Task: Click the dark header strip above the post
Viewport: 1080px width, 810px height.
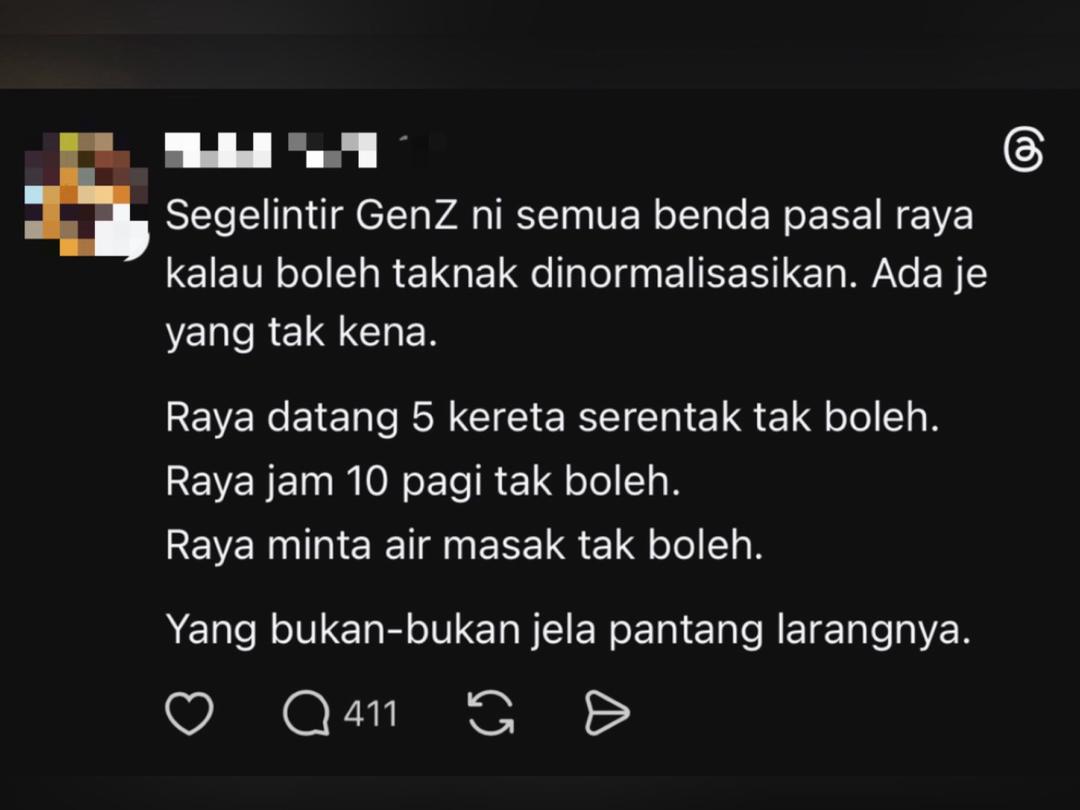Action: point(540,44)
